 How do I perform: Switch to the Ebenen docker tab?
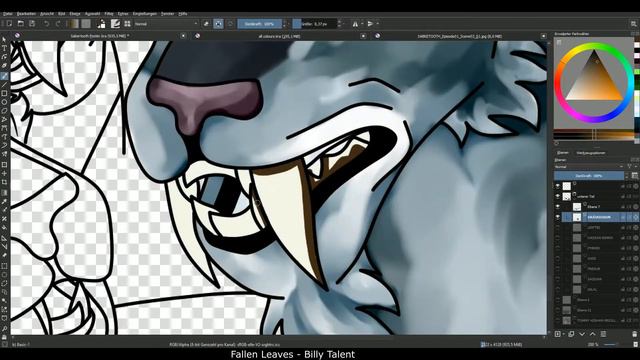(563, 153)
